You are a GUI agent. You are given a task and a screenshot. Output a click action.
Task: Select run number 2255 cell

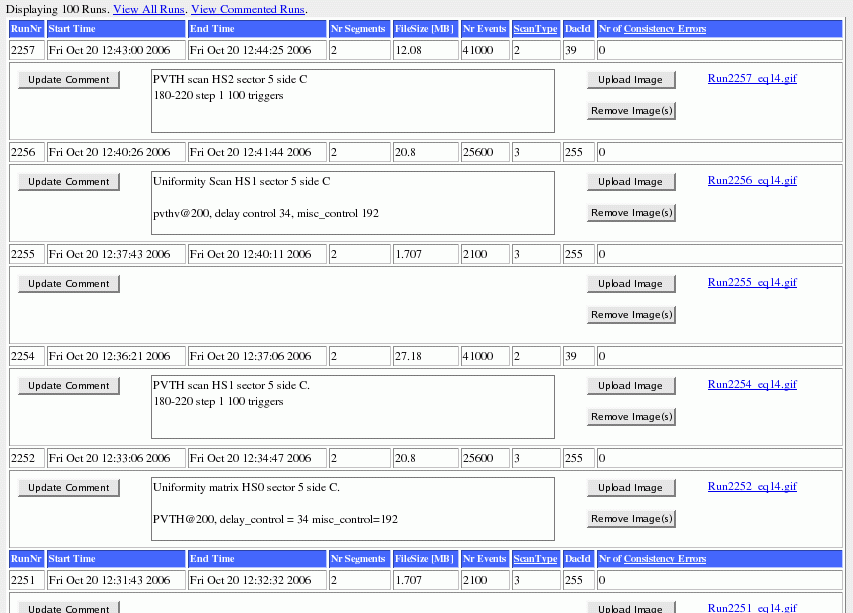click(x=27, y=254)
